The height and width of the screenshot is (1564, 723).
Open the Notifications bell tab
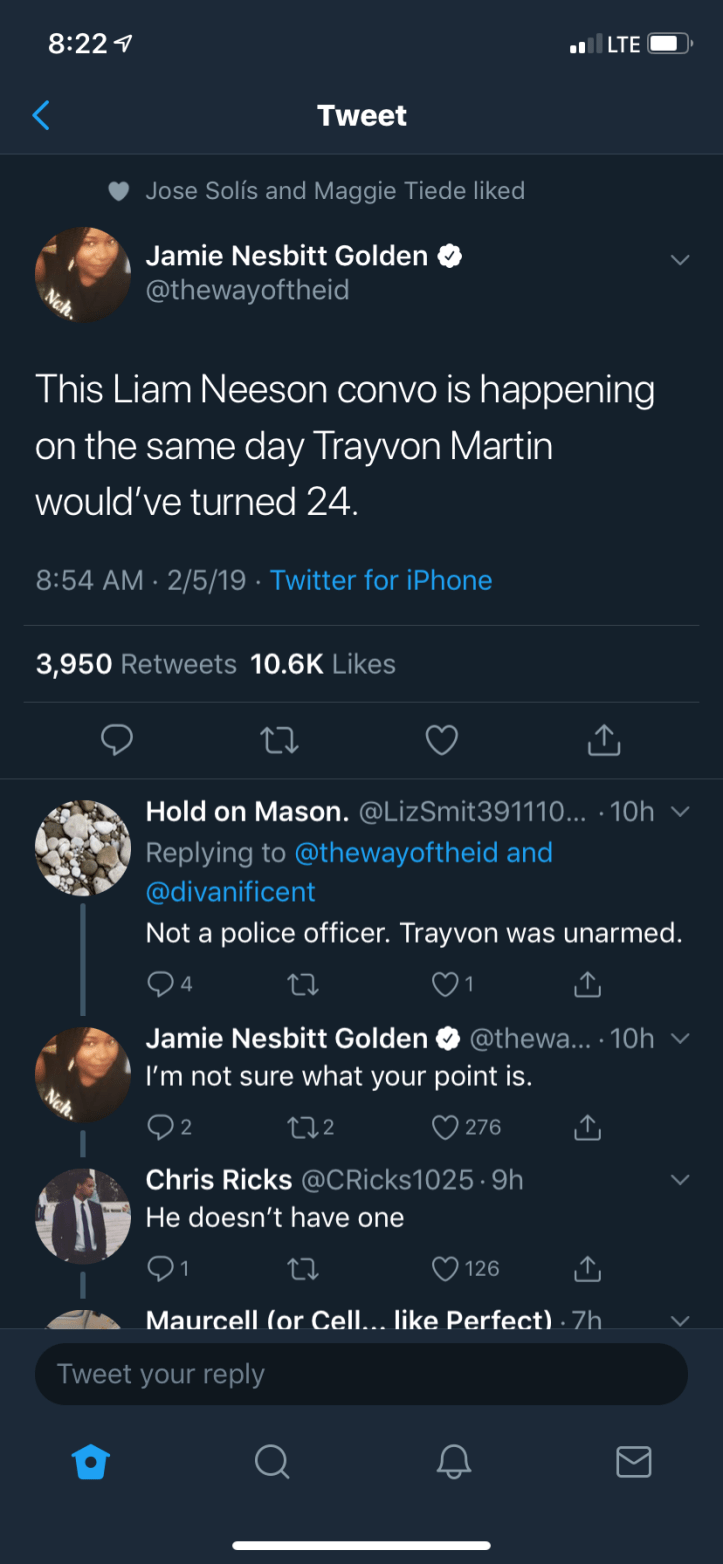453,1462
